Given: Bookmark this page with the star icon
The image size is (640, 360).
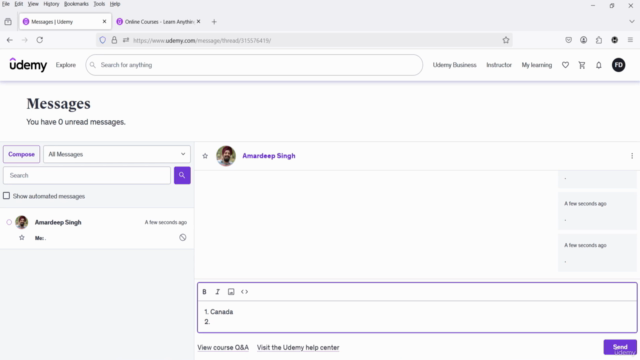Looking at the screenshot, I should click(506, 40).
